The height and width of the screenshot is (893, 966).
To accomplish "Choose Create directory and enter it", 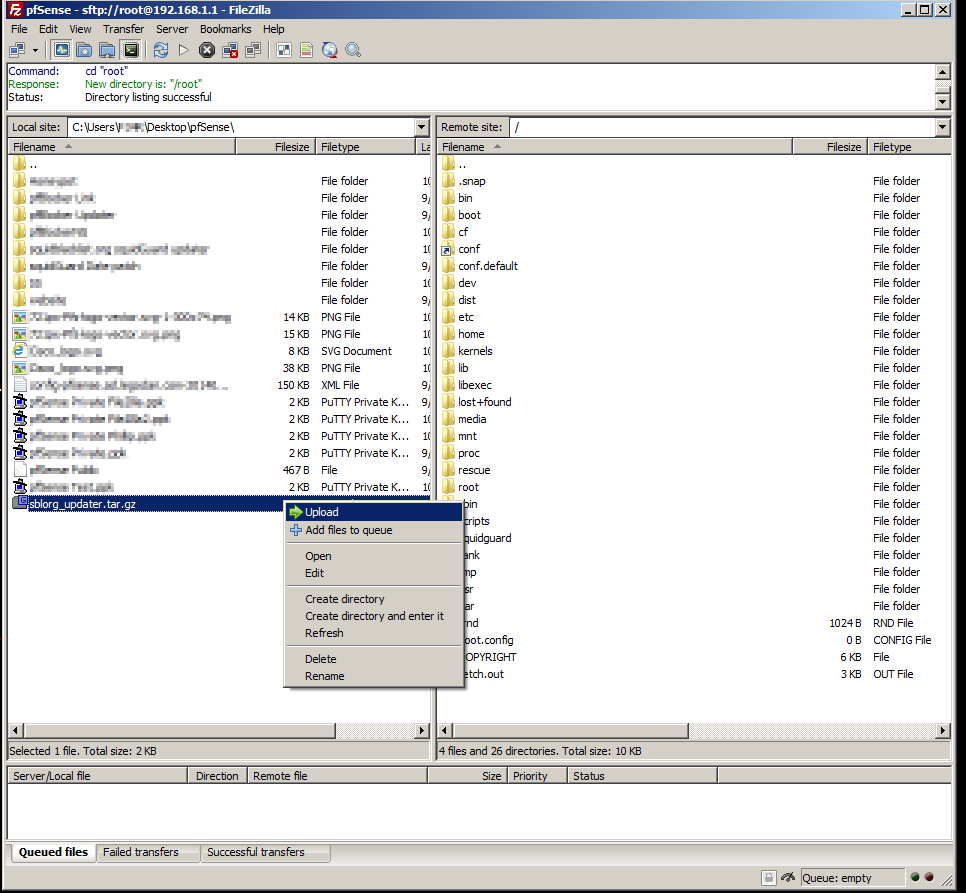I will coord(374,616).
